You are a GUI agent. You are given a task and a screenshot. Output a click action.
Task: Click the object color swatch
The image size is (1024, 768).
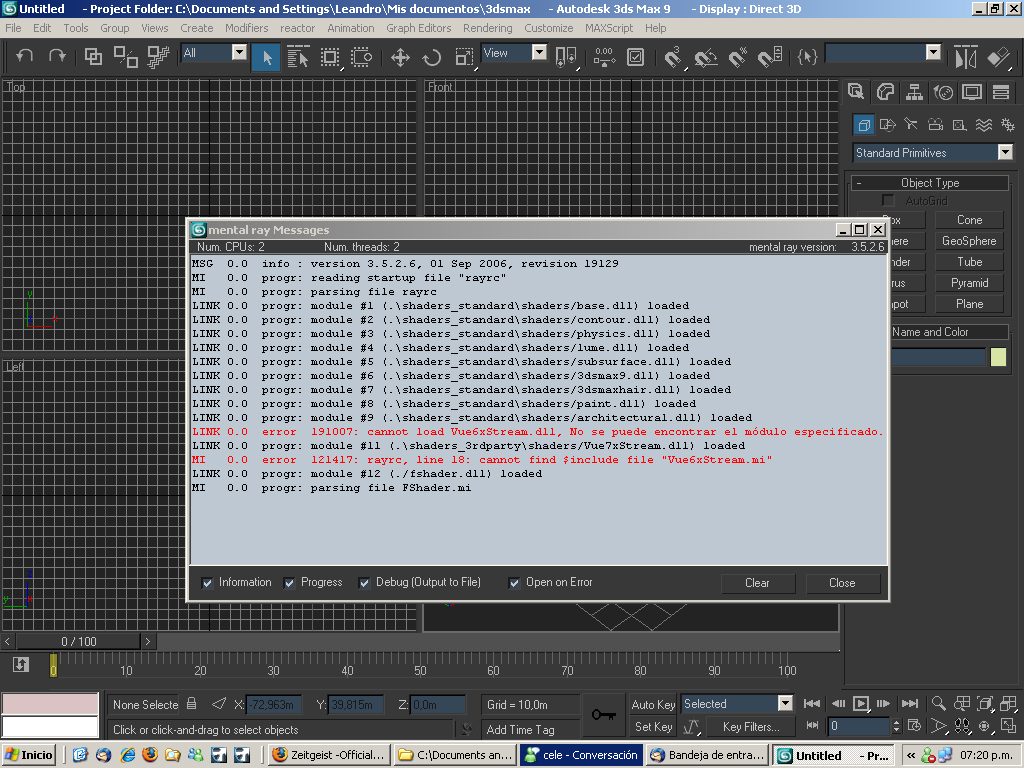pos(998,357)
